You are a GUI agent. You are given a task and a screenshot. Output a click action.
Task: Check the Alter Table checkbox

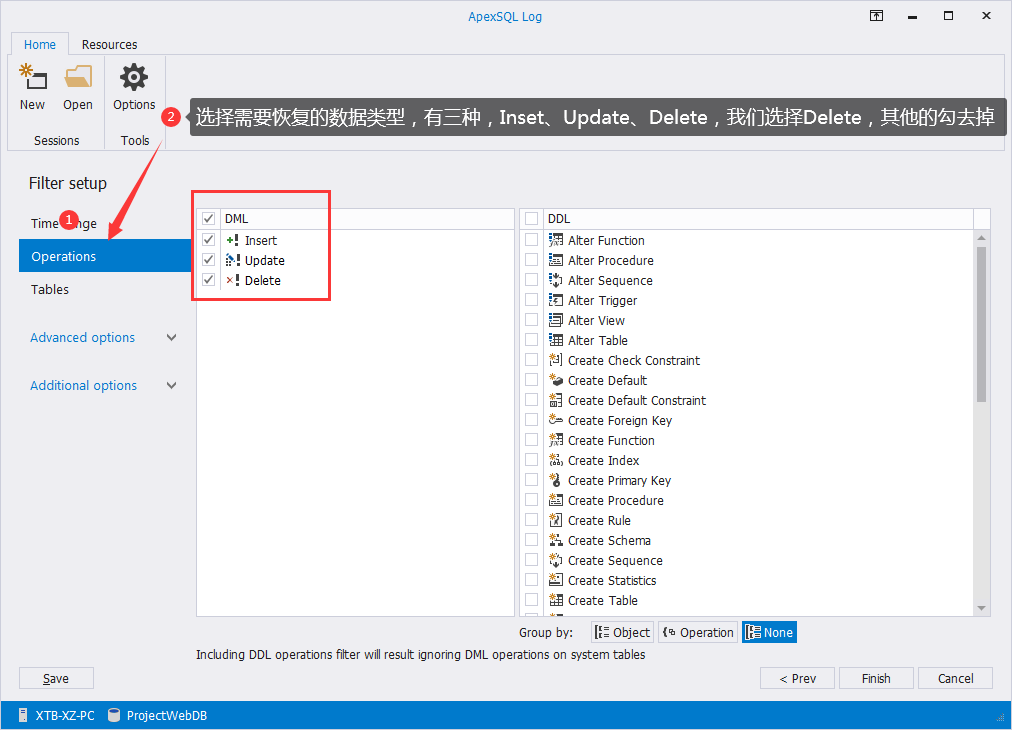tap(531, 340)
